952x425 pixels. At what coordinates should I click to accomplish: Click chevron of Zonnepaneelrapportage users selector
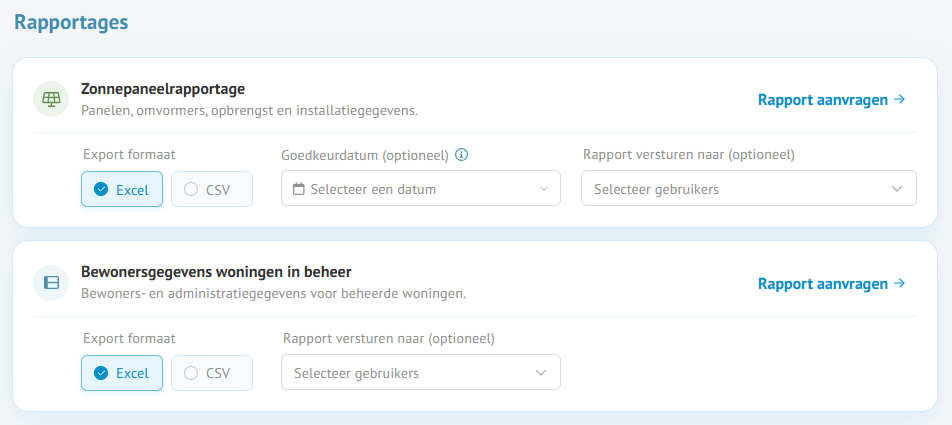click(x=897, y=189)
